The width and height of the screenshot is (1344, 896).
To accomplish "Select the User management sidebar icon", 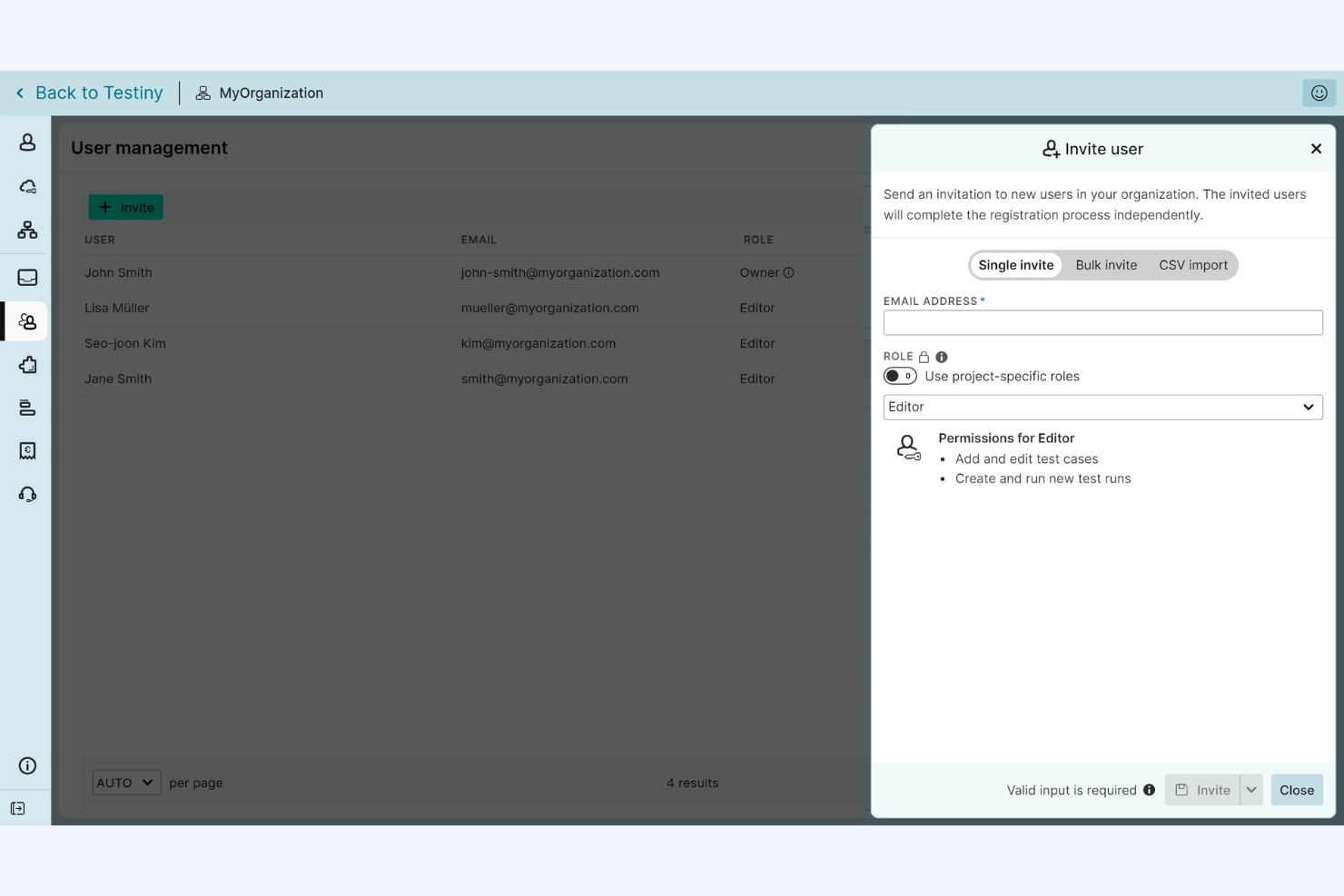I will [26, 320].
